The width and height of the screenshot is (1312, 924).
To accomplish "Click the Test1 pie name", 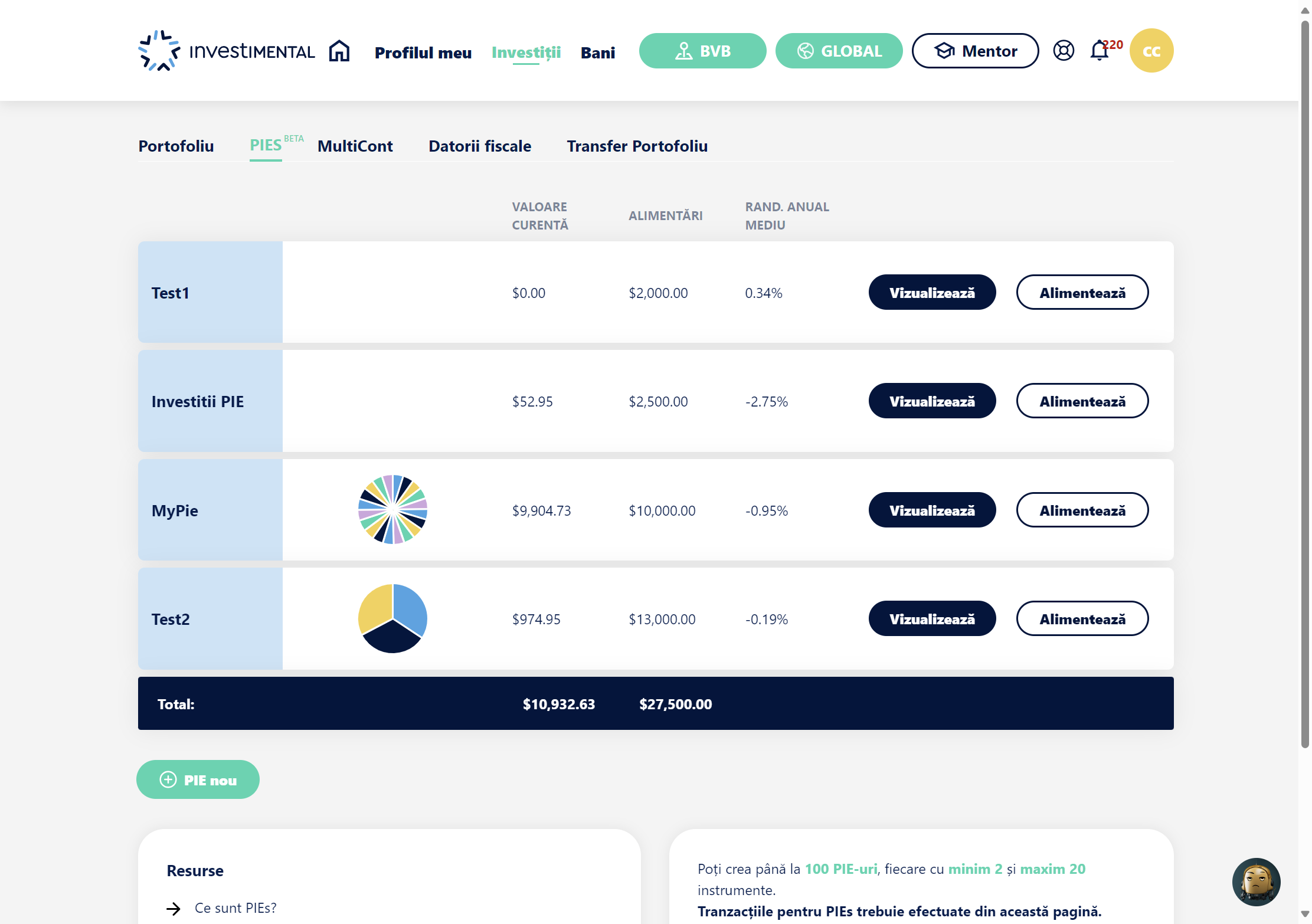I will pos(171,293).
